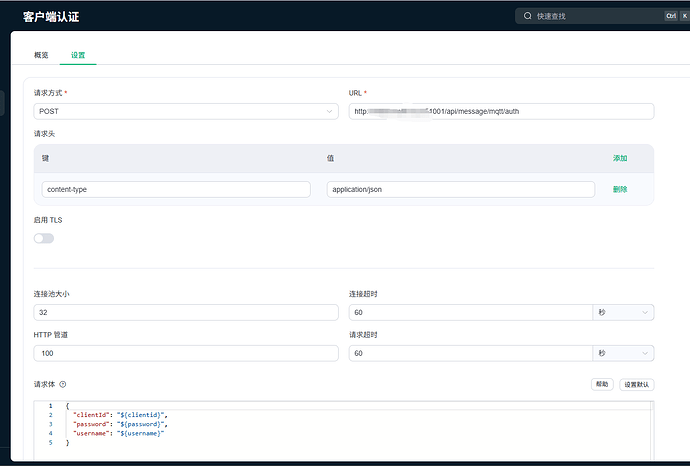Open the 请求超时 unit dropdown (秒)
Image resolution: width=690 pixels, height=466 pixels.
tap(624, 353)
